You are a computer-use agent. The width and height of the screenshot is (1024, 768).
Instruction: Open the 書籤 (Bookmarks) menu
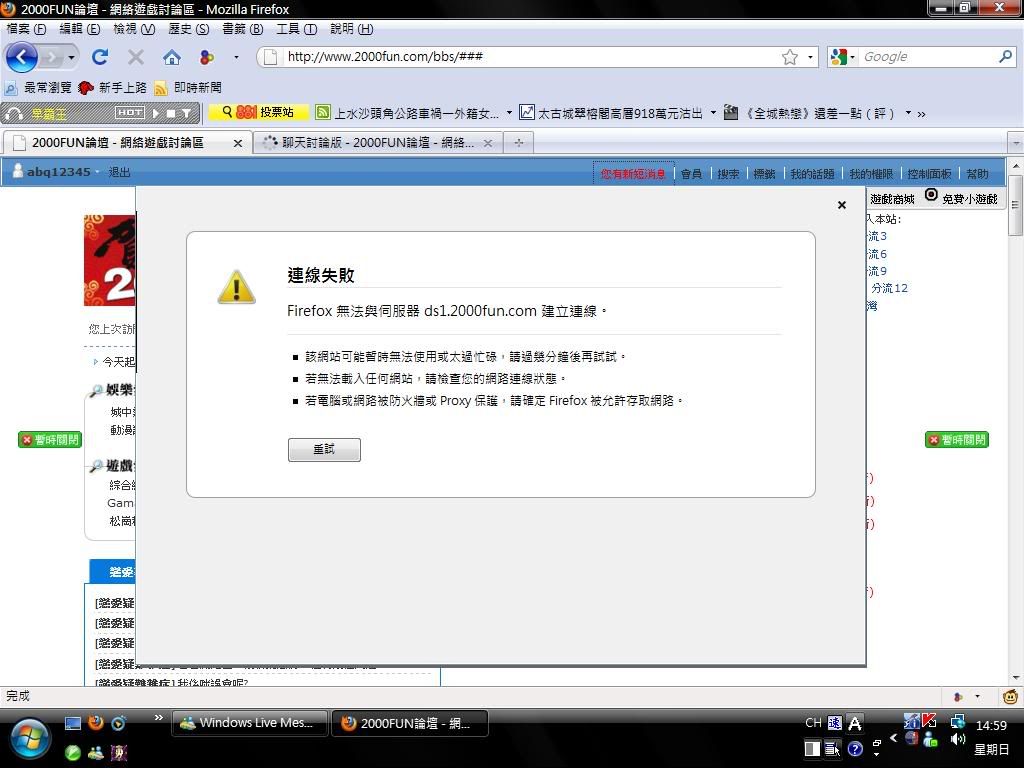pyautogui.click(x=242, y=29)
